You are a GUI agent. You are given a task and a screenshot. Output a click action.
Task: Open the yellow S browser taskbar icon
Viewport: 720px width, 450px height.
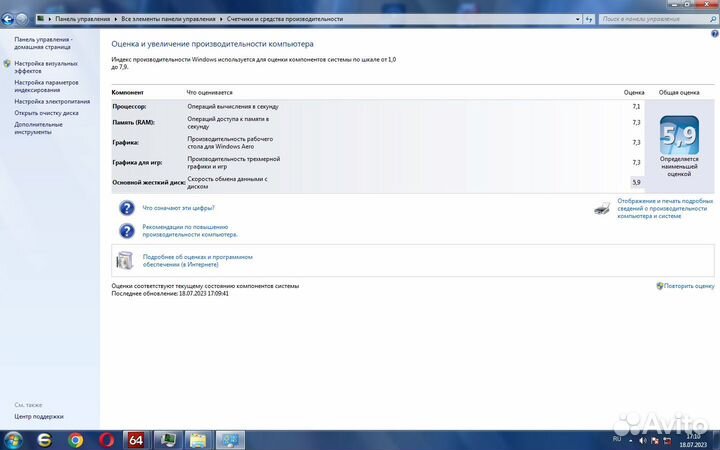pos(44,440)
